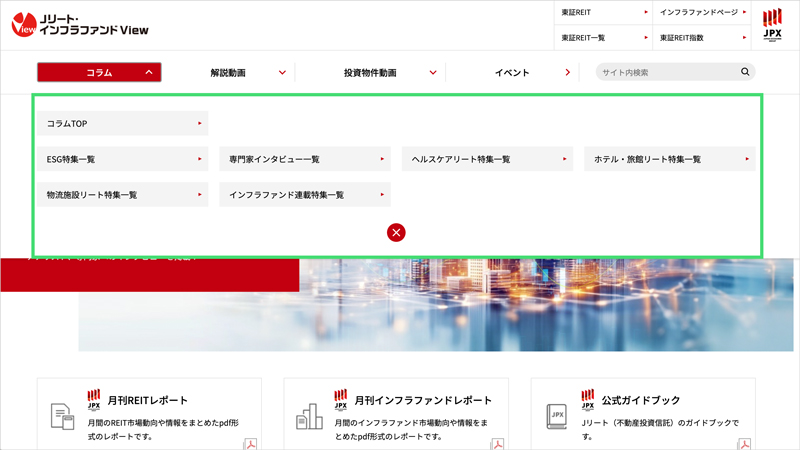Open the 東証REIT一覧 link
Image resolution: width=800 pixels, height=450 pixels.
pos(603,38)
